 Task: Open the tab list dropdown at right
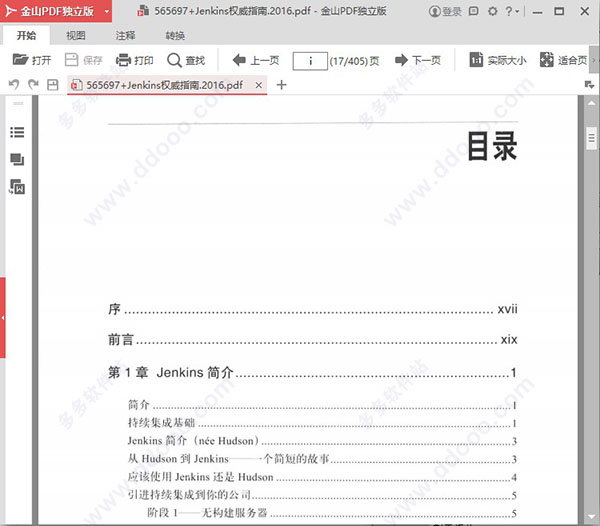click(x=589, y=85)
